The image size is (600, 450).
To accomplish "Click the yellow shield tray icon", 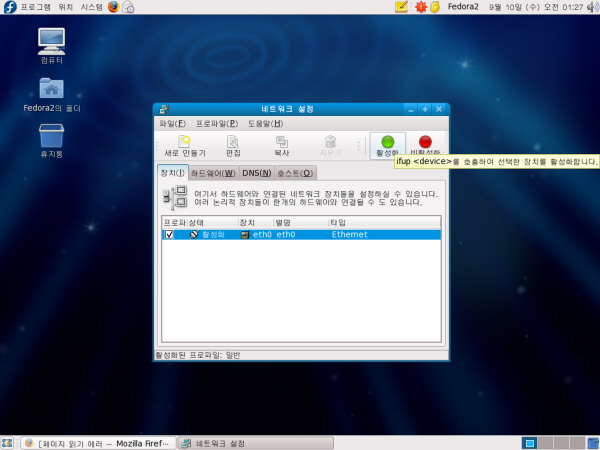I will point(435,7).
